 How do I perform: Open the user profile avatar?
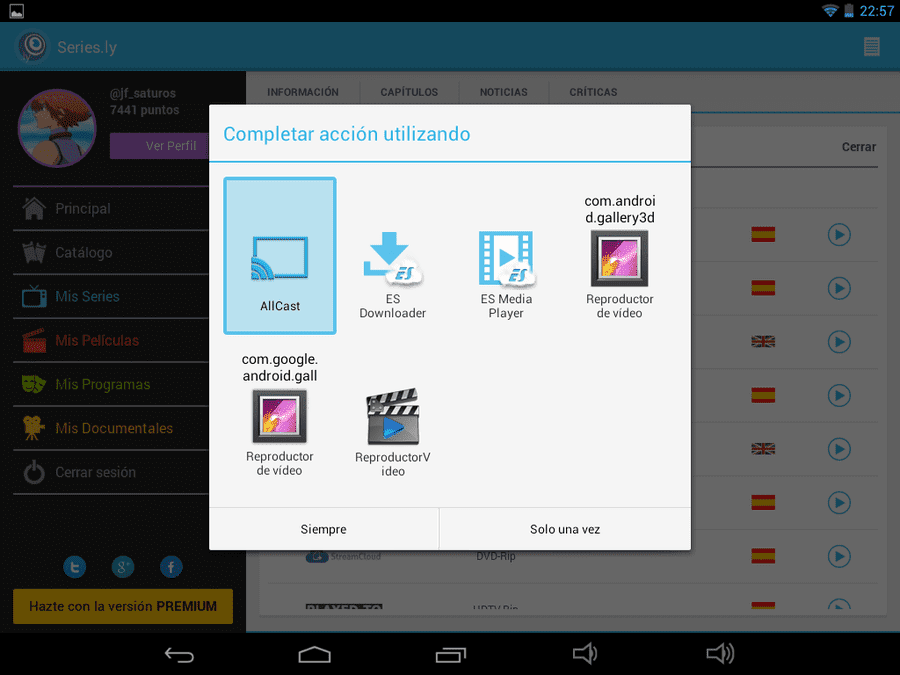coord(57,128)
